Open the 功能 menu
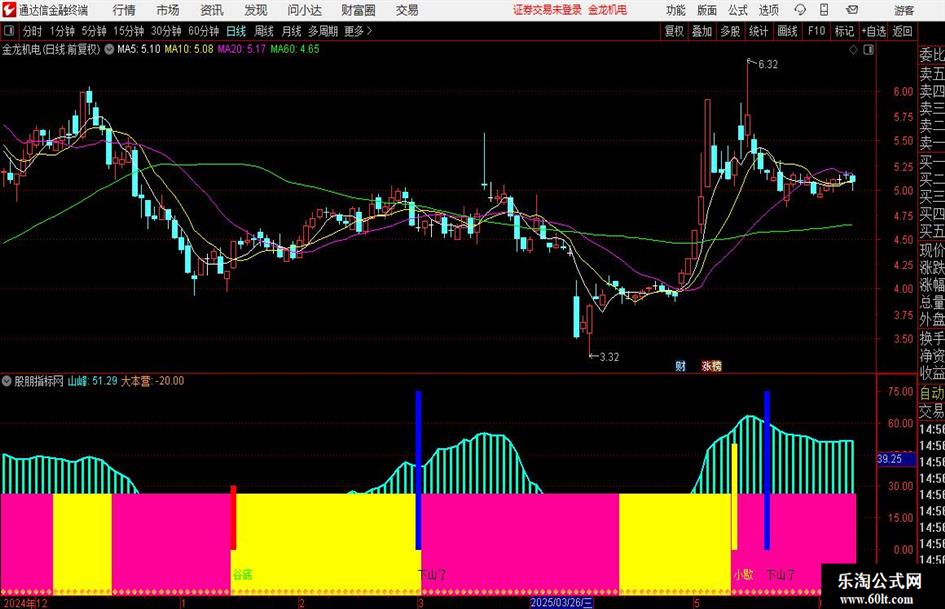Viewport: 945px width, 609px height. click(x=676, y=10)
